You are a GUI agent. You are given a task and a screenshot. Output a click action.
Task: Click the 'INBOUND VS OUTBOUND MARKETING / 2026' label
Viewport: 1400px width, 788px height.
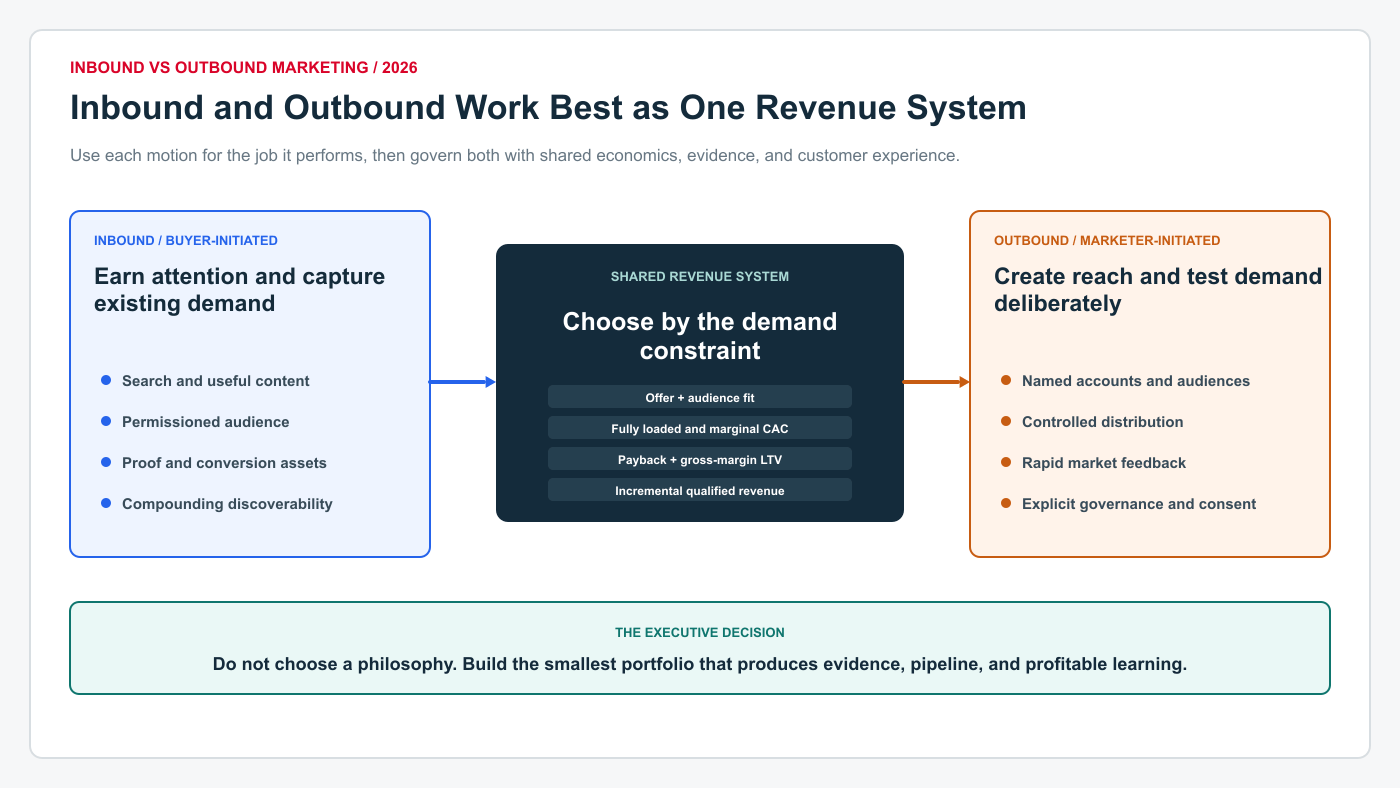click(x=244, y=68)
